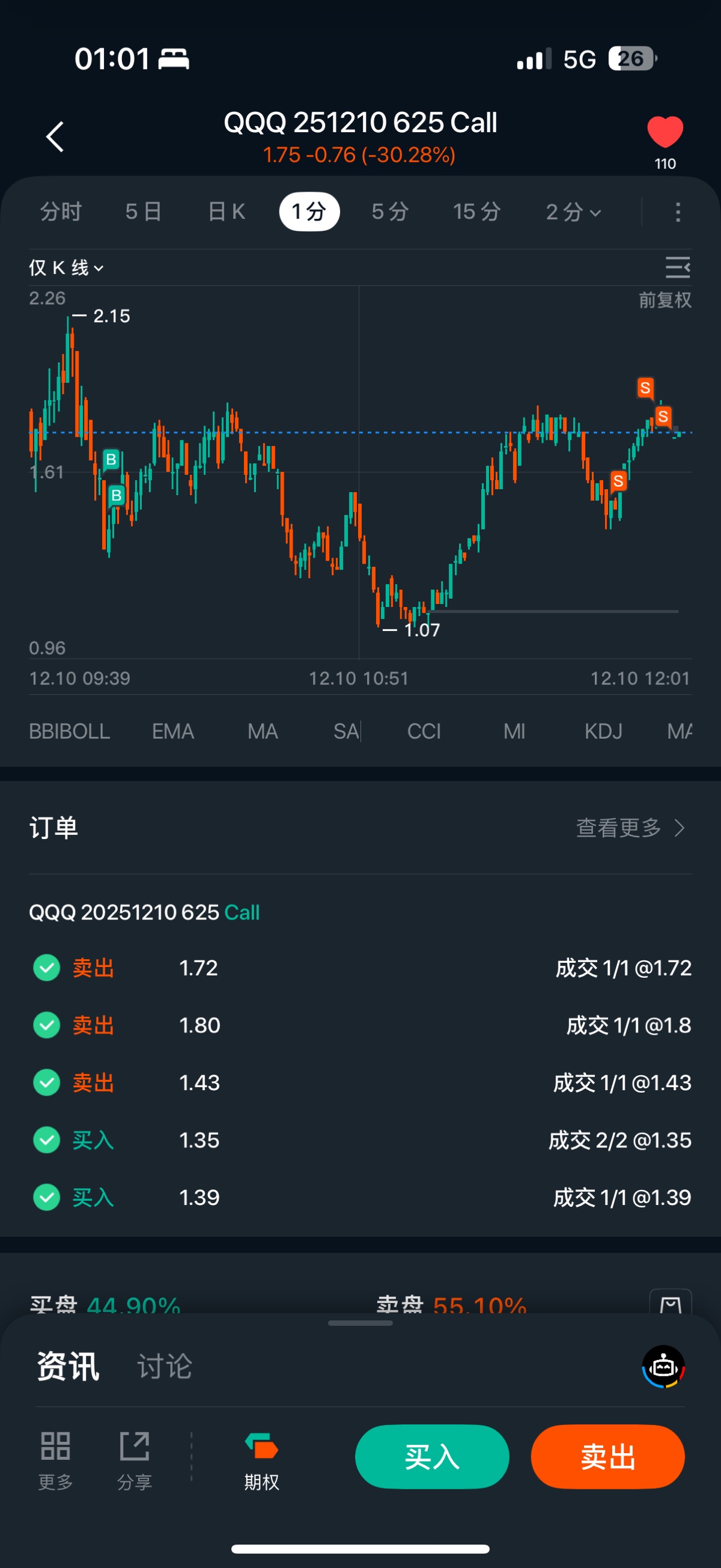Tap the 更多 grid icon

(x=55, y=1445)
